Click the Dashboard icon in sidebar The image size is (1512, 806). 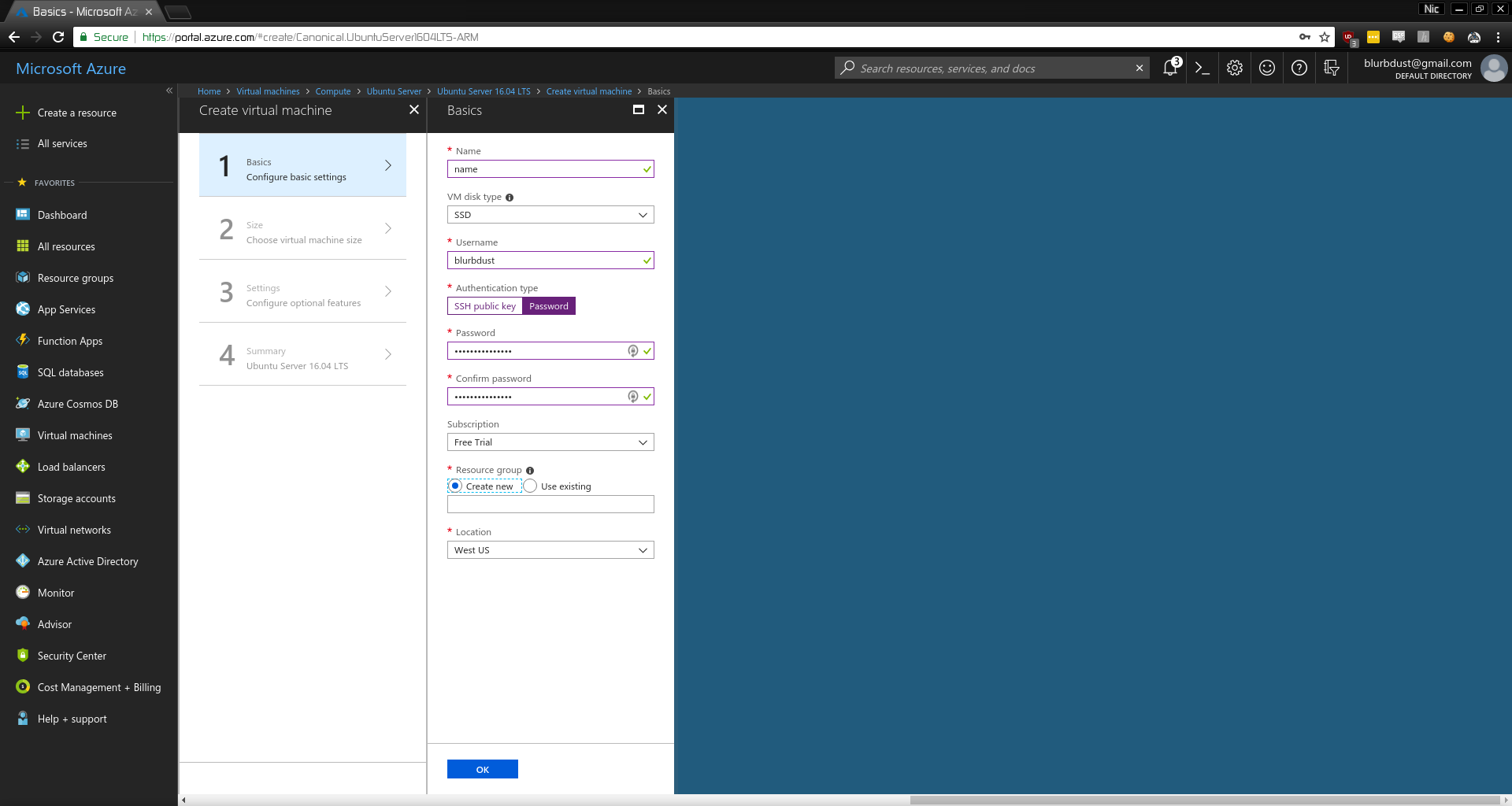23,215
